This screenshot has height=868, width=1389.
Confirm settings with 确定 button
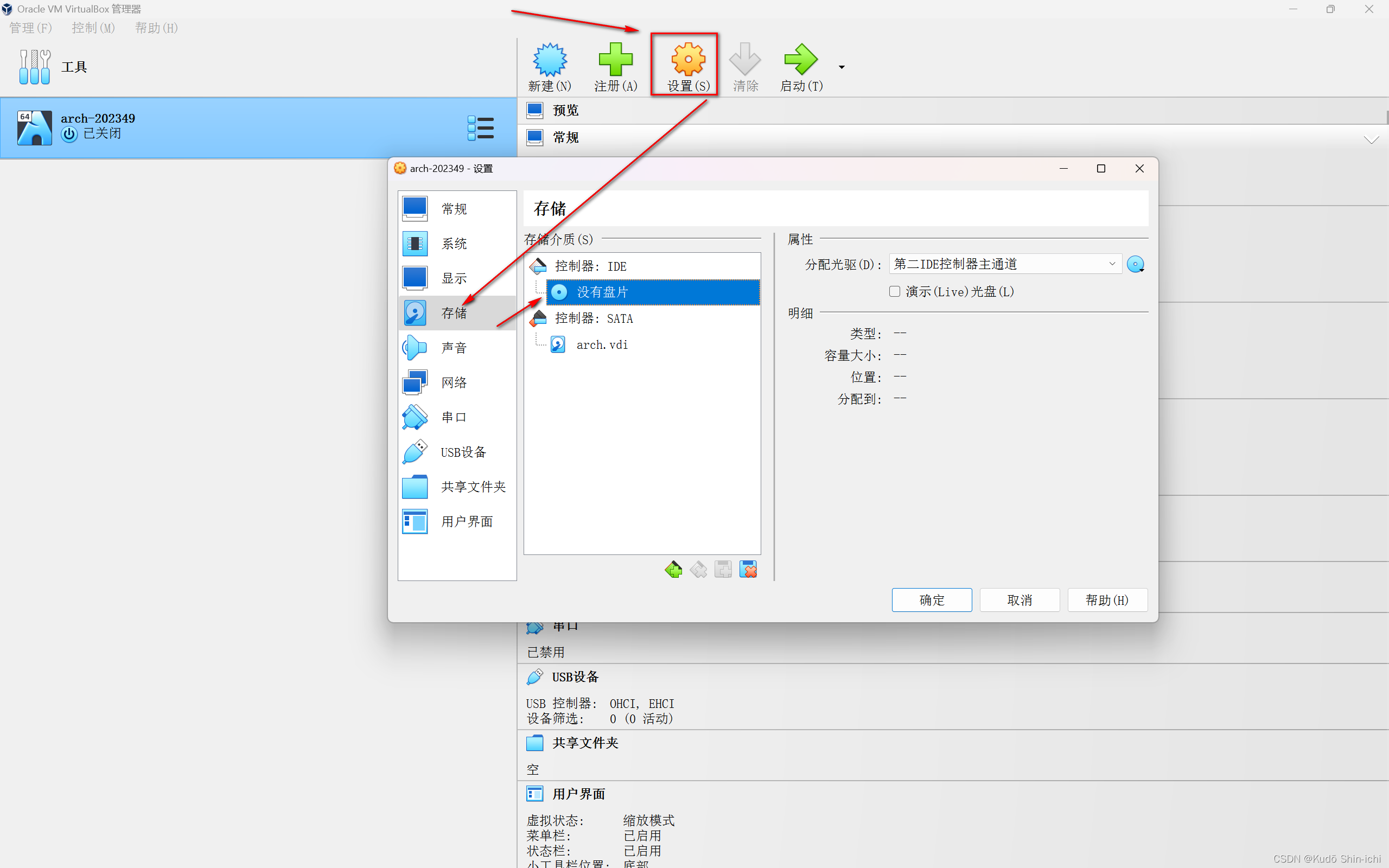click(932, 600)
